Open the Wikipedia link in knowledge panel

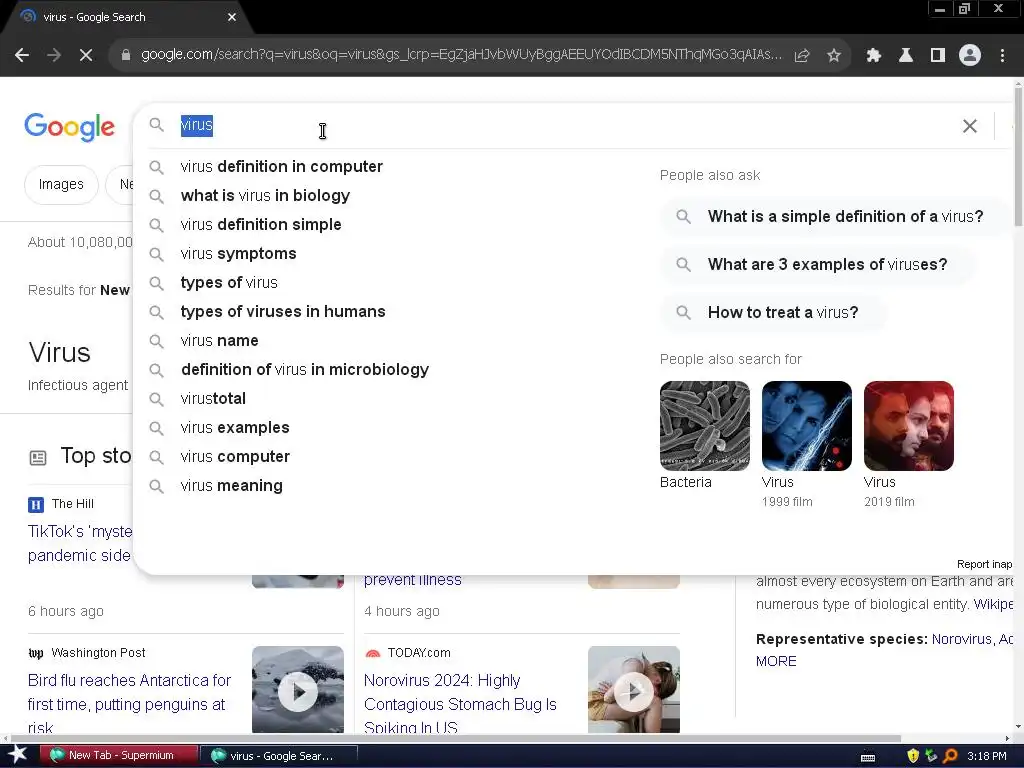(993, 604)
